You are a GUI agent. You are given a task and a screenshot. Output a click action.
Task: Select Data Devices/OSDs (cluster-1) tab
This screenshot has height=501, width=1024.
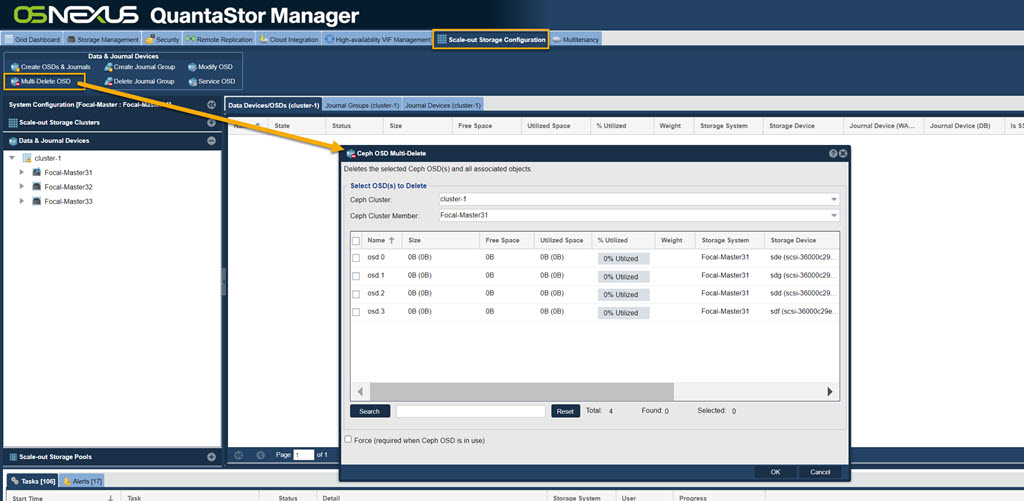(273, 105)
